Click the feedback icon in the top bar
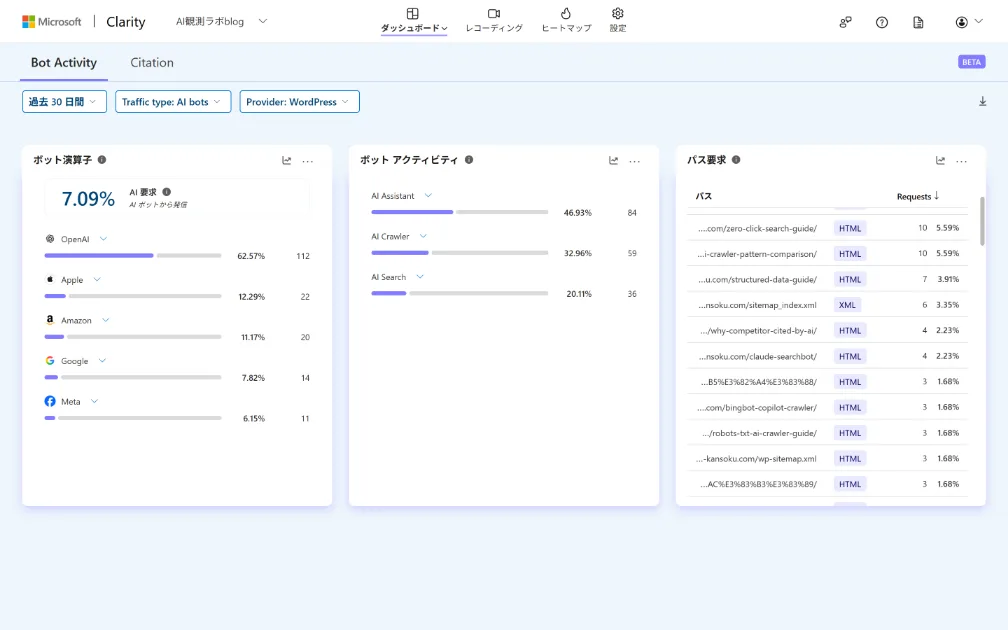 click(x=845, y=22)
